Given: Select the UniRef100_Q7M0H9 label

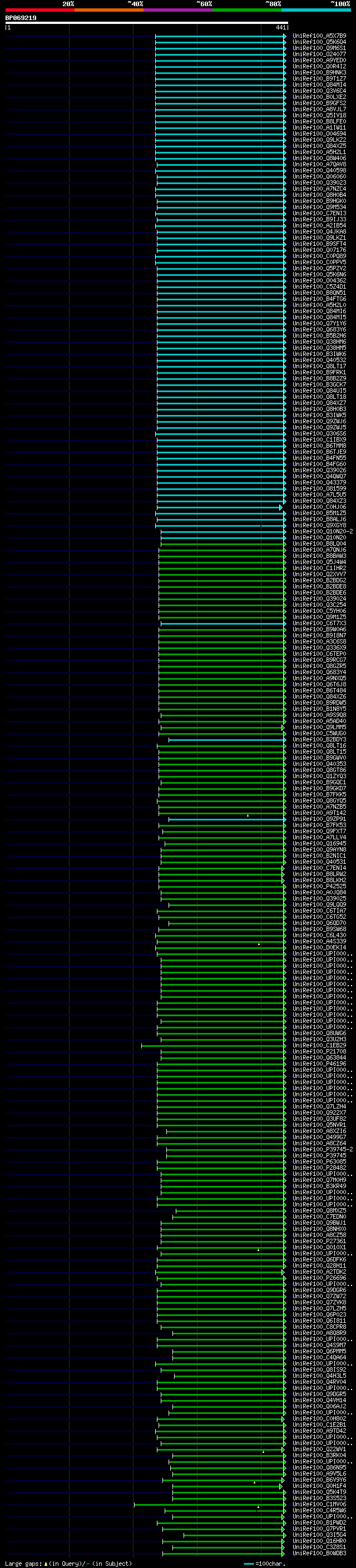Looking at the screenshot, I should [x=319, y=1180].
